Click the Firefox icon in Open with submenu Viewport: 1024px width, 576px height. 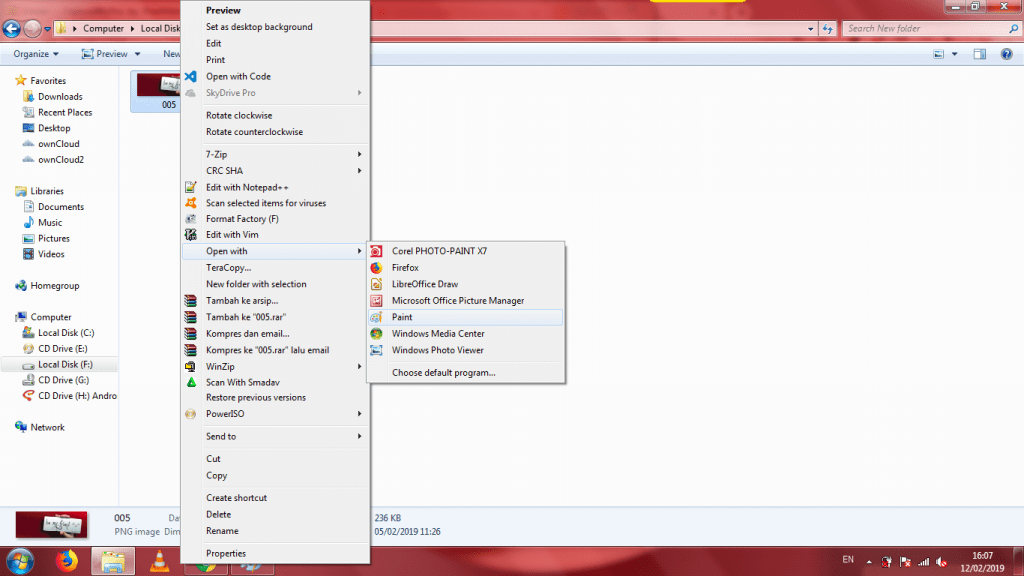(x=376, y=268)
